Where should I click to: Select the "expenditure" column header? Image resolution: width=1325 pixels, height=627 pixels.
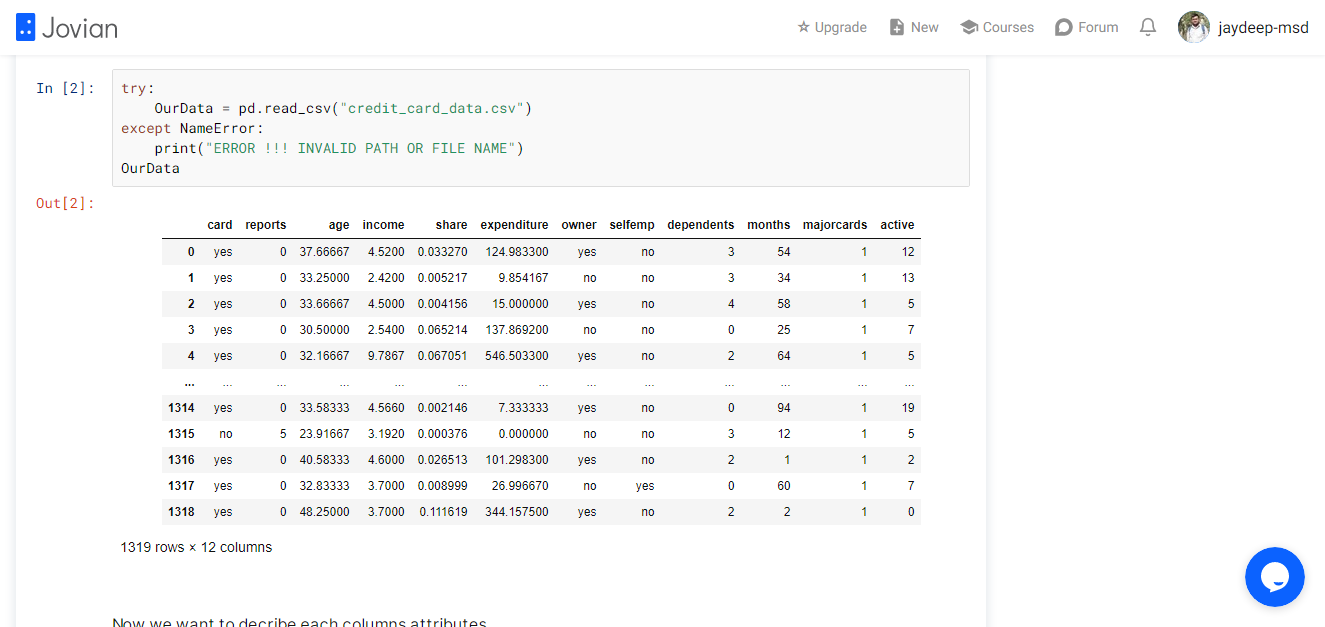point(514,225)
